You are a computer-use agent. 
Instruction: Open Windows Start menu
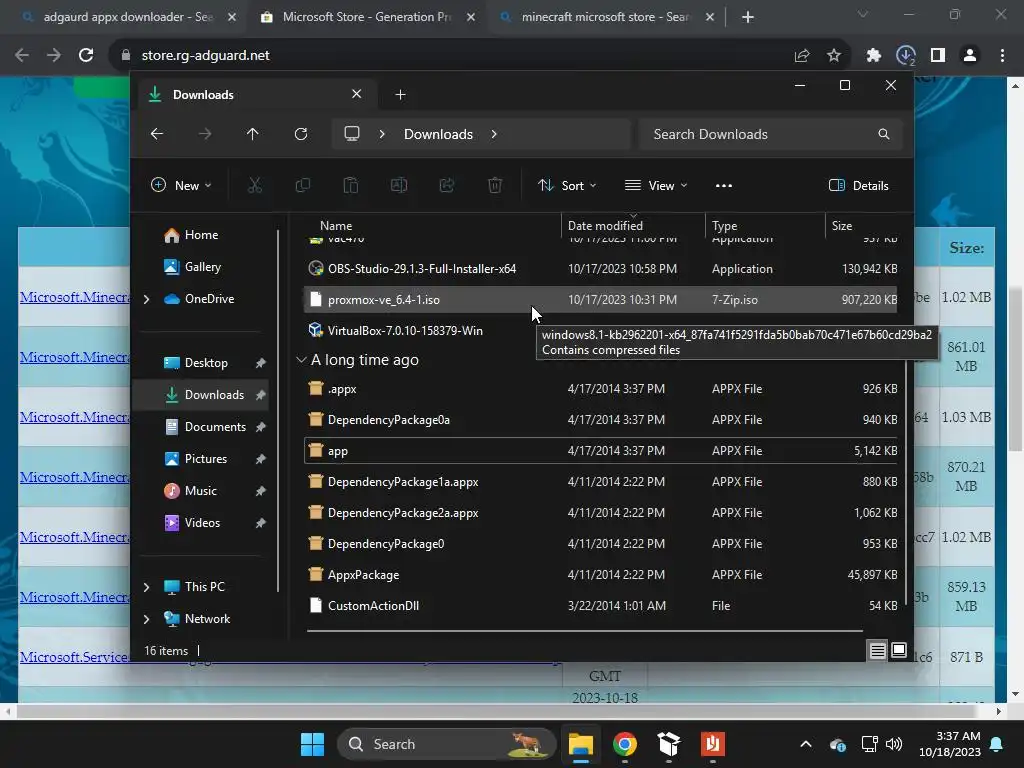tap(312, 744)
